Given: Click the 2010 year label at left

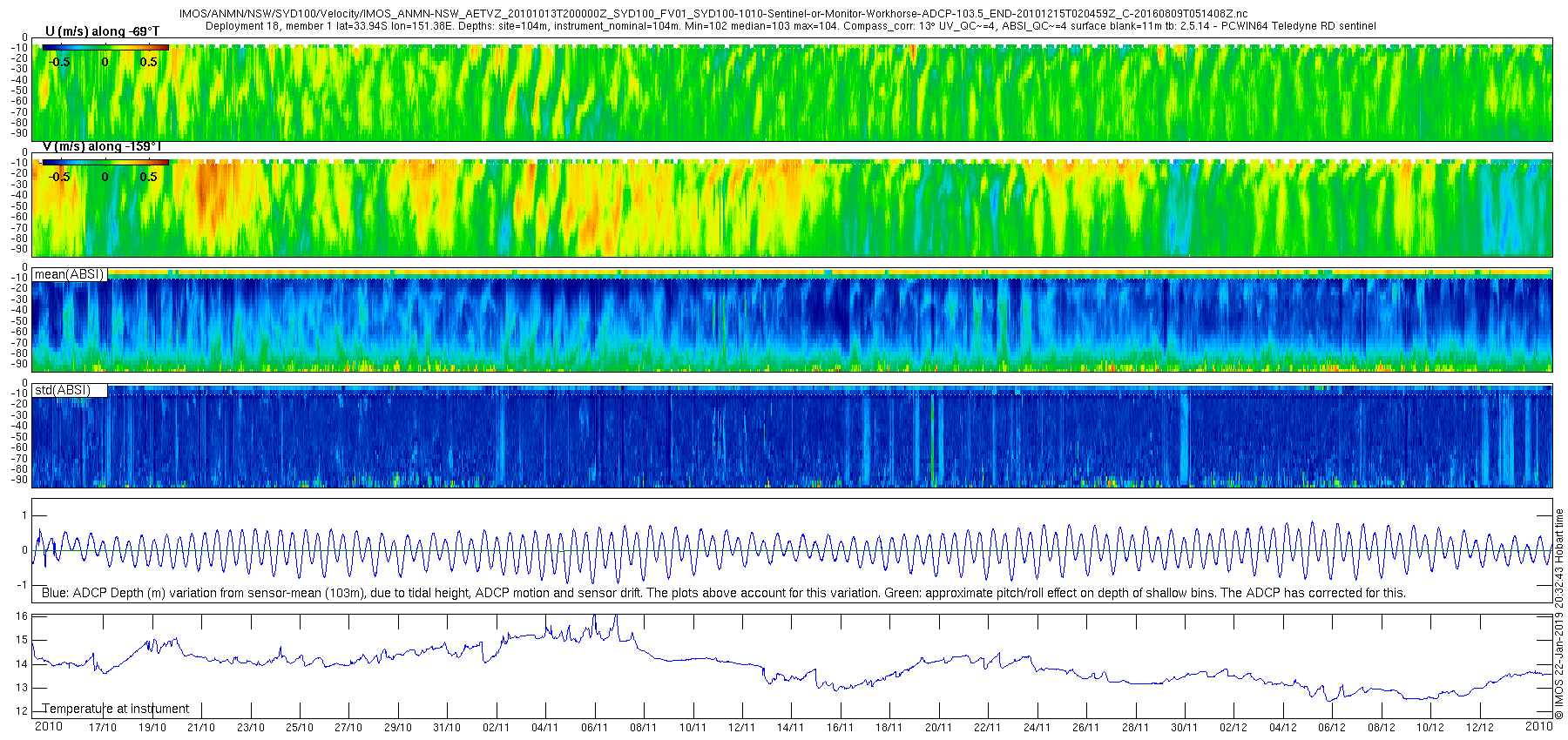Looking at the screenshot, I should pos(48,726).
